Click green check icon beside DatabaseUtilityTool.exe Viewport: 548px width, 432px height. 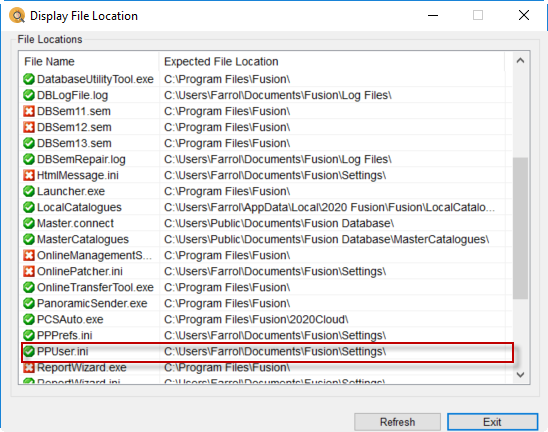29,79
